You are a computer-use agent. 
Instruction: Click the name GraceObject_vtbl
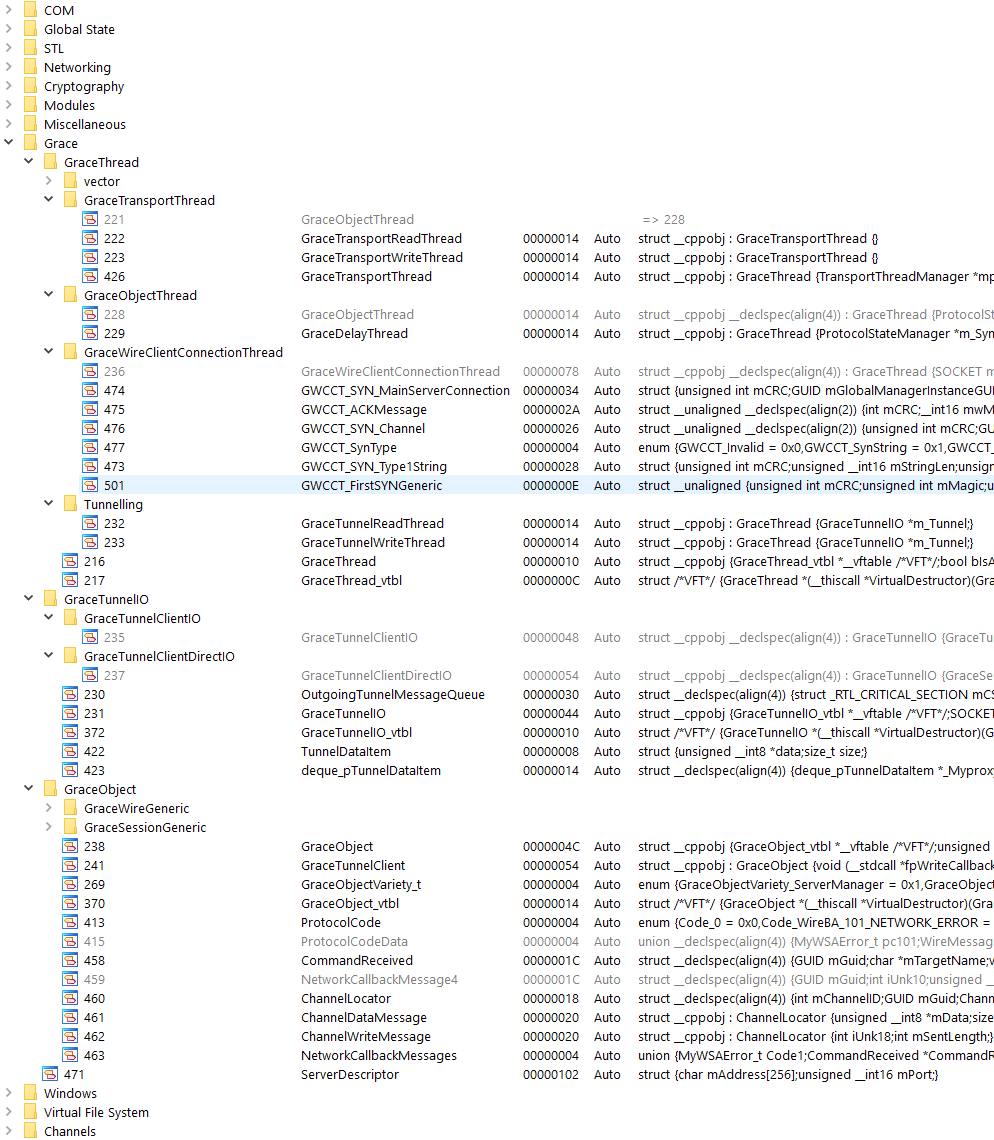click(x=350, y=903)
